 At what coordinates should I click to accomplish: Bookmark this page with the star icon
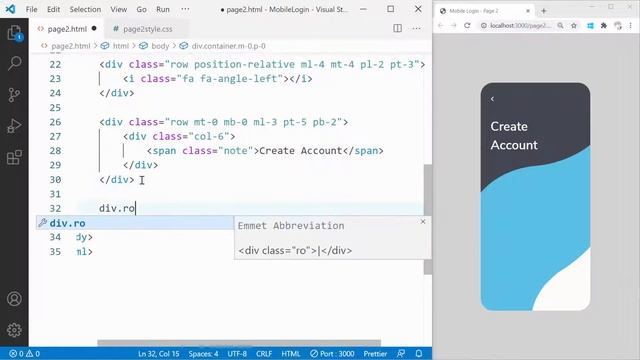[574, 25]
